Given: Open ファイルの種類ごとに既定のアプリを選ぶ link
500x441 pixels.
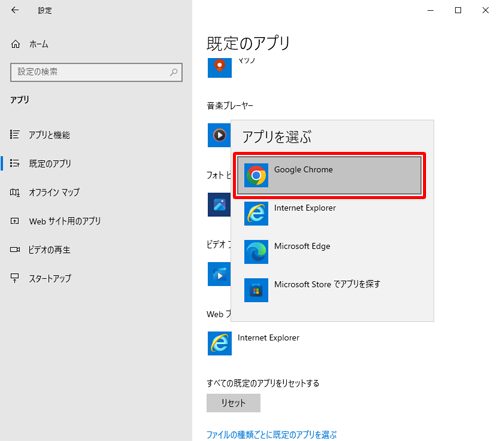Looking at the screenshot, I should tap(272, 435).
